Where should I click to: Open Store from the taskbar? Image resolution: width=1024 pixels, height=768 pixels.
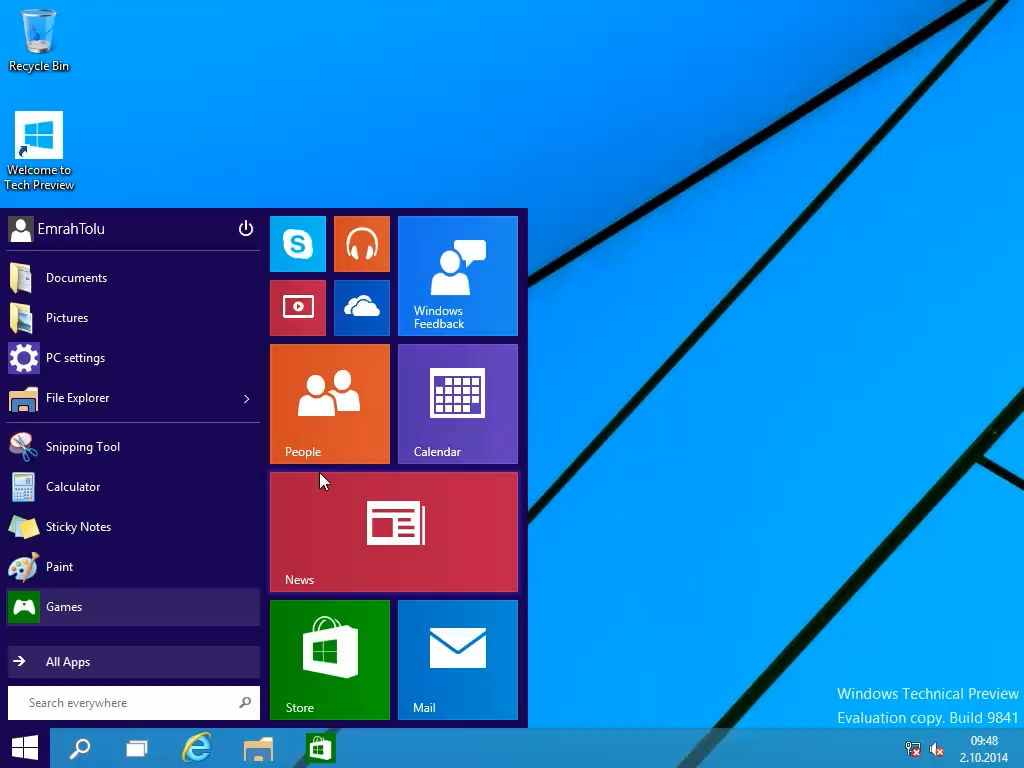pos(319,748)
